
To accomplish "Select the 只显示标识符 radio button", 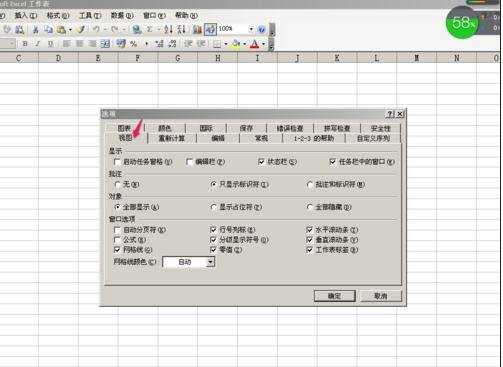I will click(213, 184).
